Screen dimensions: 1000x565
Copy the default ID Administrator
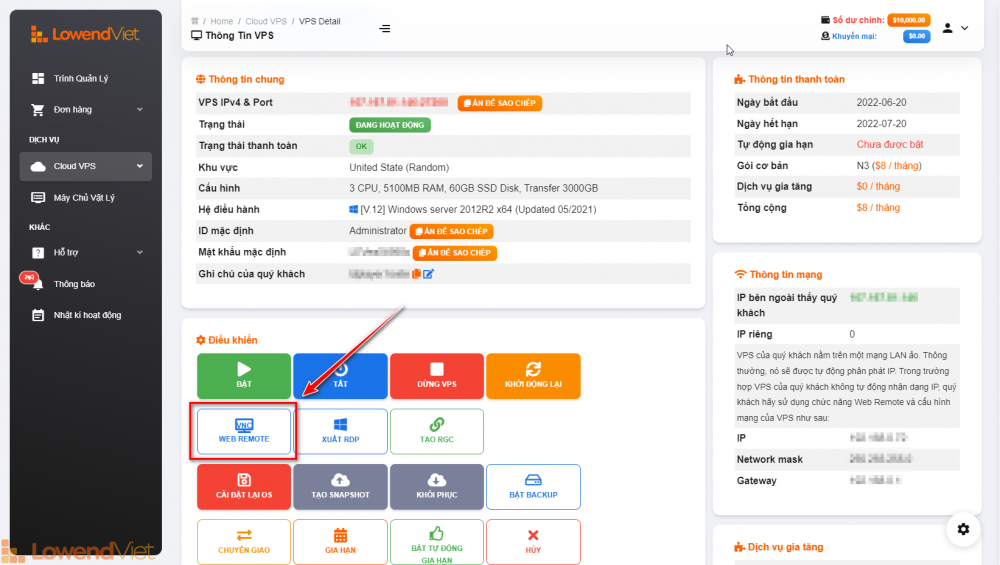452,231
